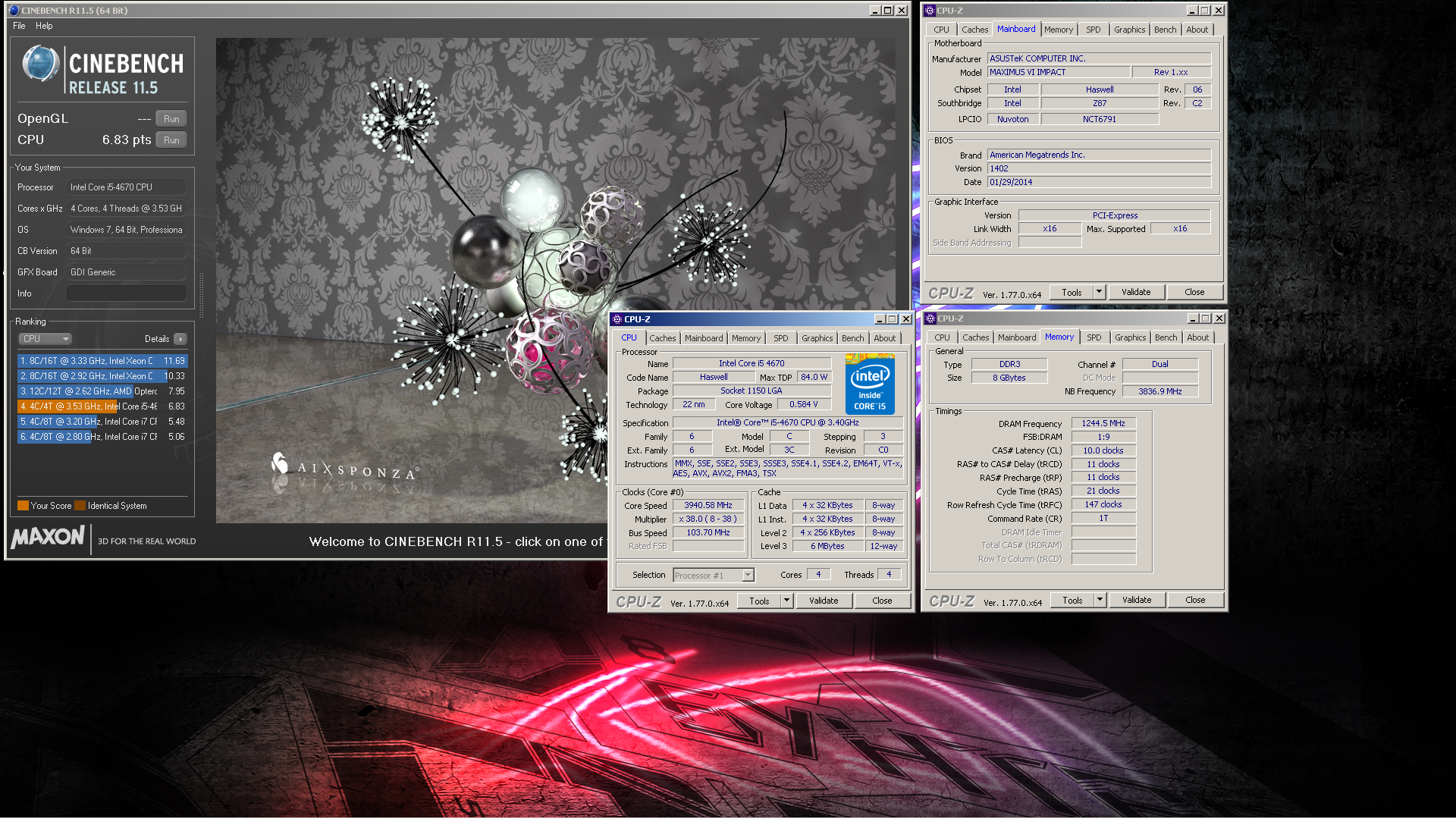
Task: Switch to Caches tab in CPU-Z CPU window
Action: point(662,338)
